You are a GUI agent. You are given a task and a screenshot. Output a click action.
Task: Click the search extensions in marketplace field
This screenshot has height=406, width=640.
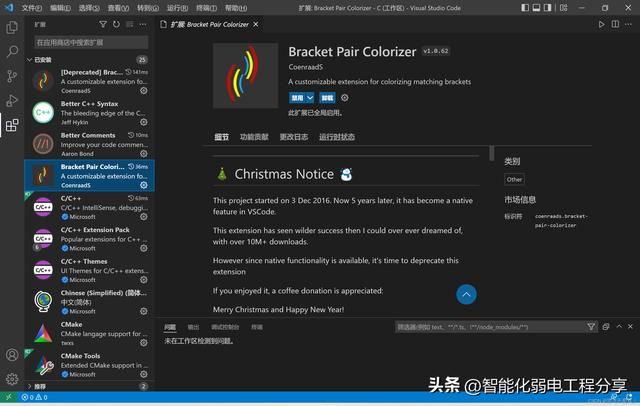[x=90, y=43]
